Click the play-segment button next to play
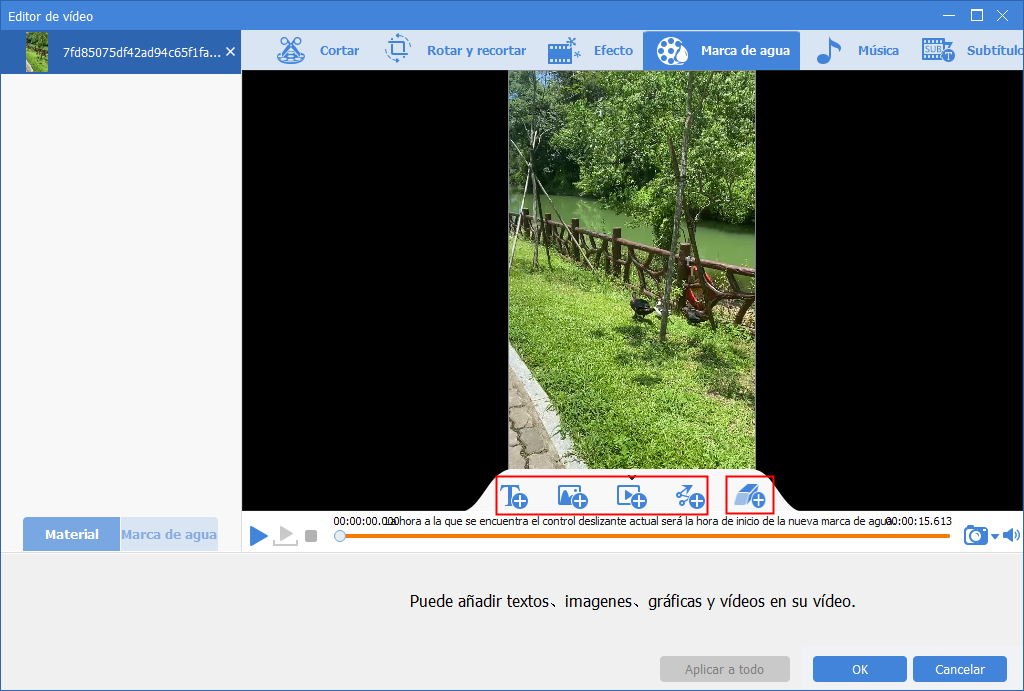 coord(285,536)
